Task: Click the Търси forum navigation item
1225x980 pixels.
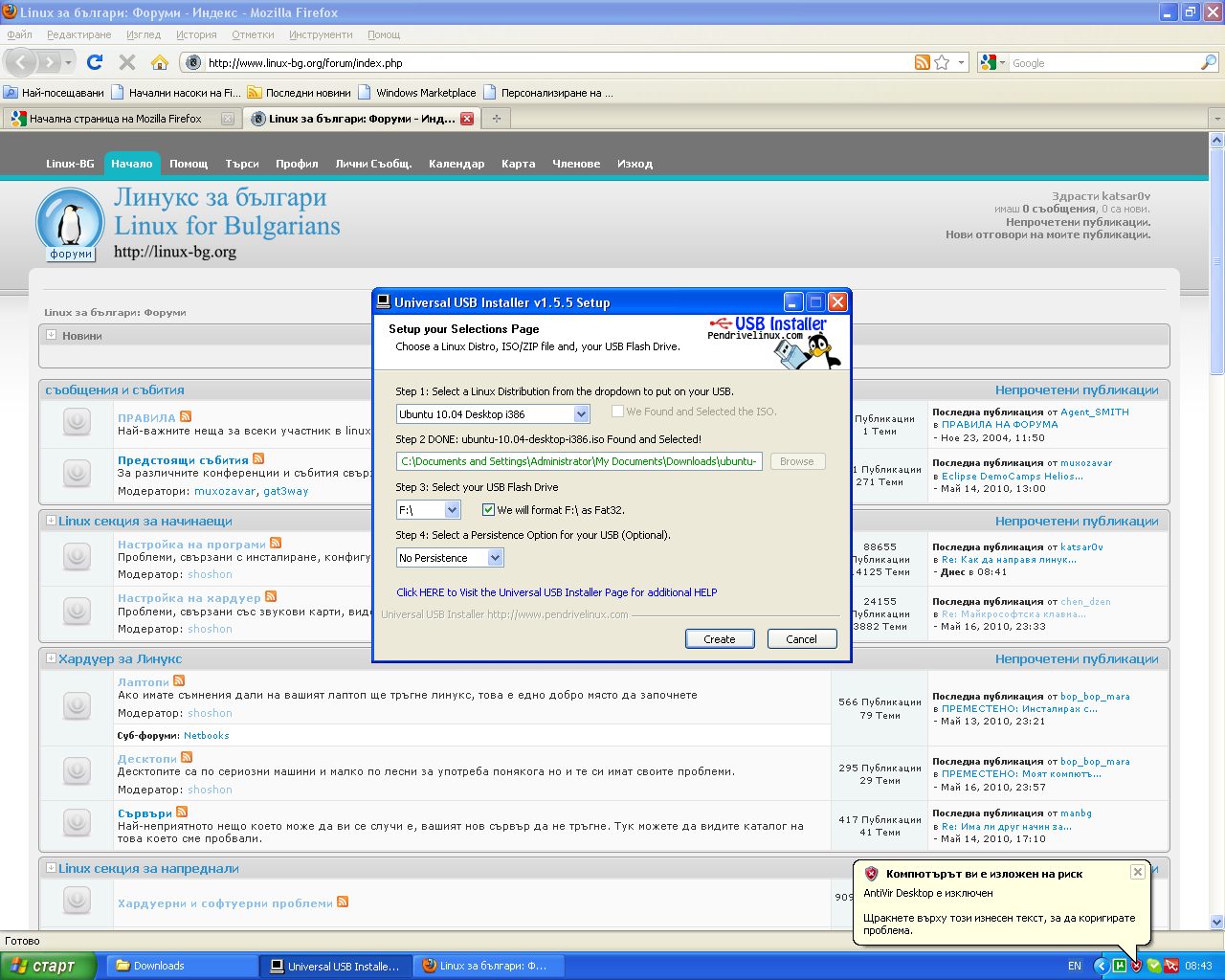Action: [242, 164]
